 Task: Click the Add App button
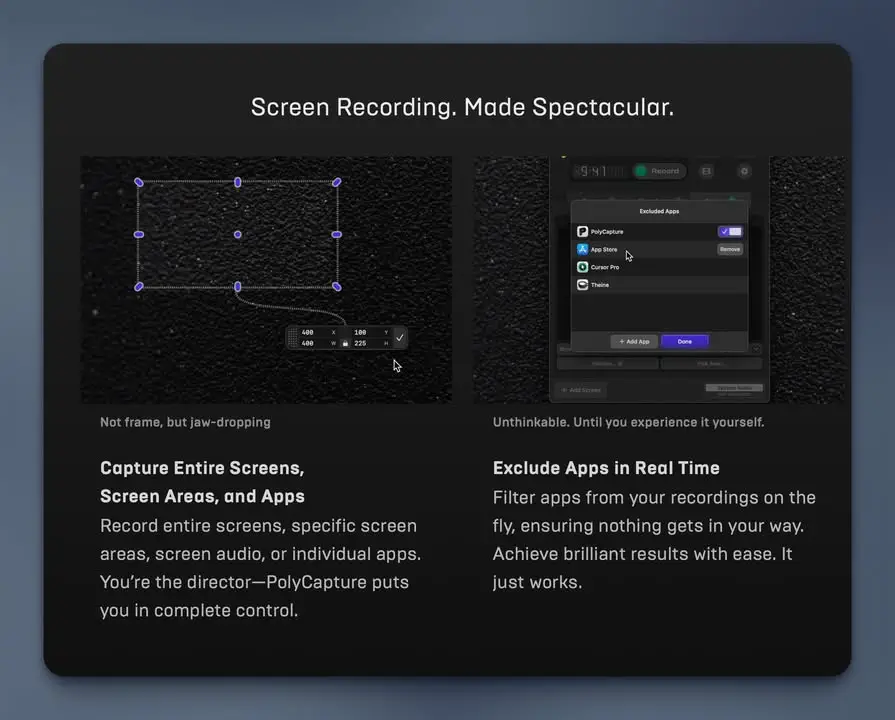pos(634,341)
